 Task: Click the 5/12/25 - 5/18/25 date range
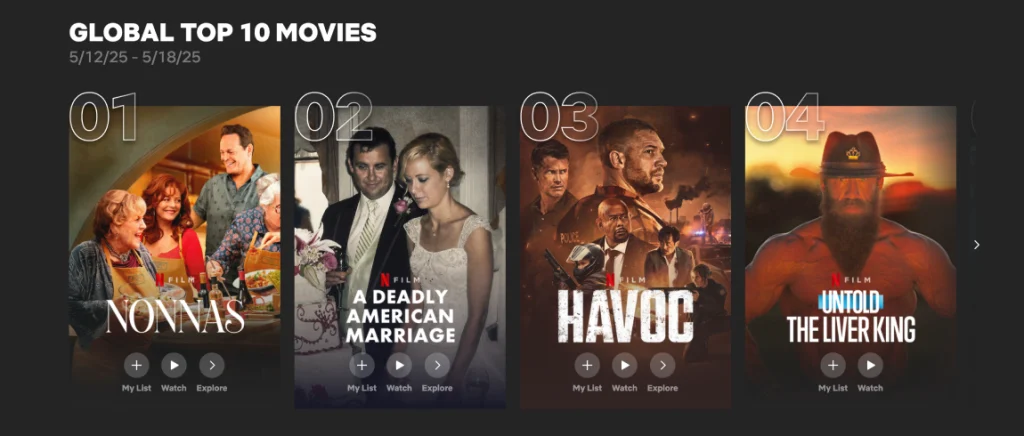click(135, 57)
